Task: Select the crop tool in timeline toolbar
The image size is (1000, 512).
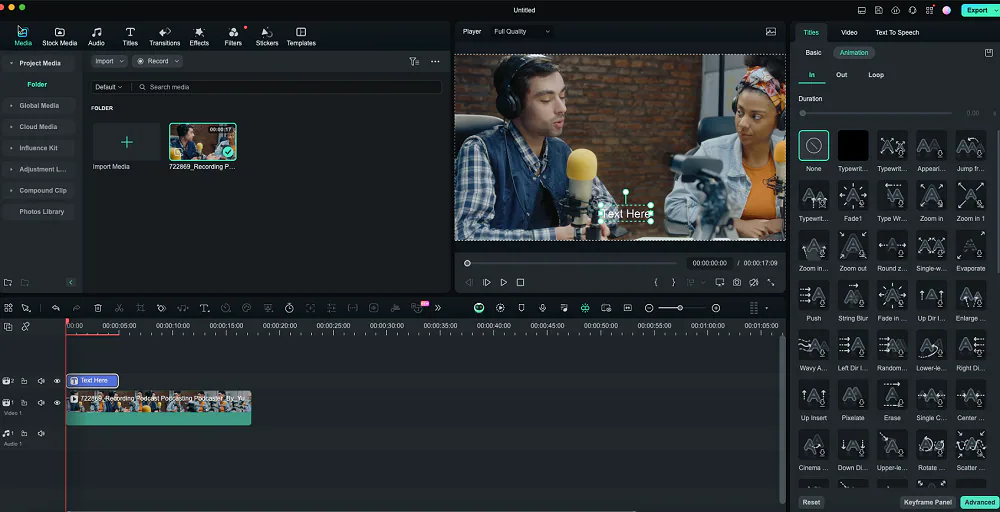Action: pyautogui.click(x=140, y=308)
